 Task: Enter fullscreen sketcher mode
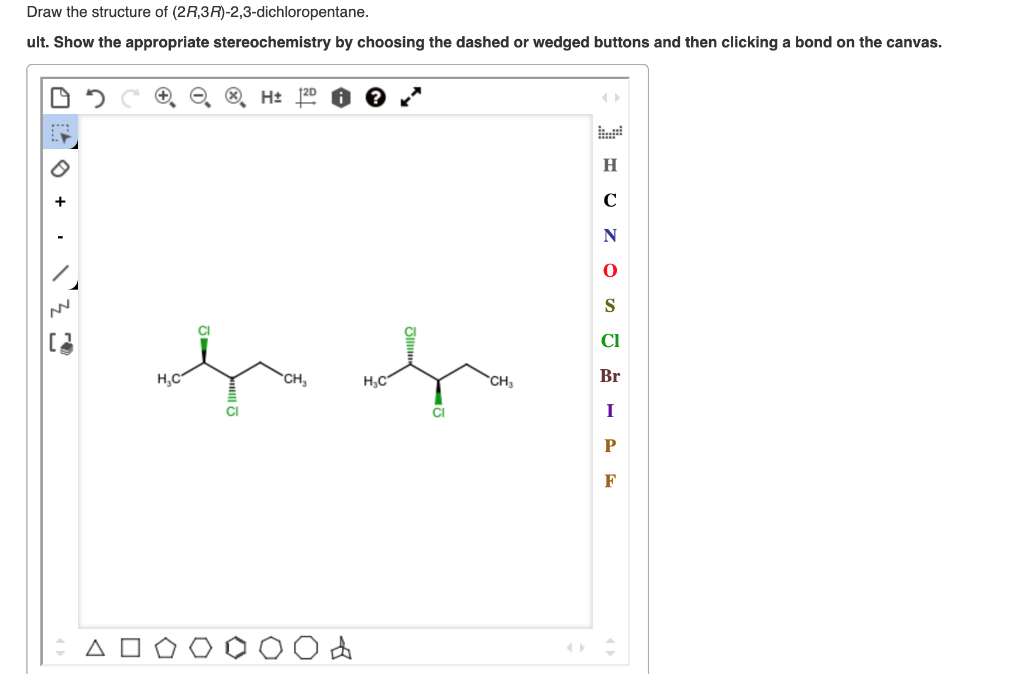[408, 97]
